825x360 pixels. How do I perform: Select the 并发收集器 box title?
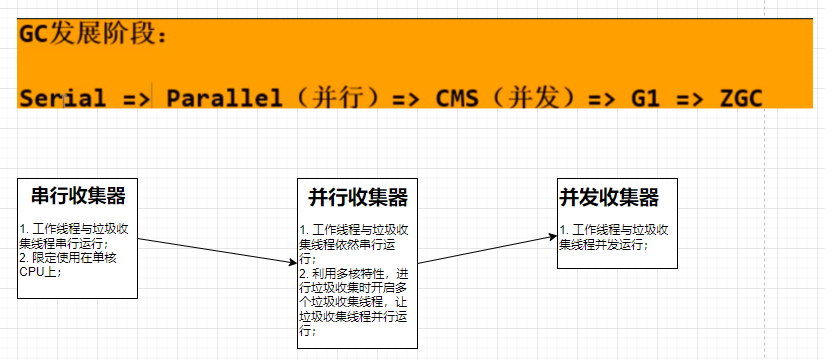point(609,197)
